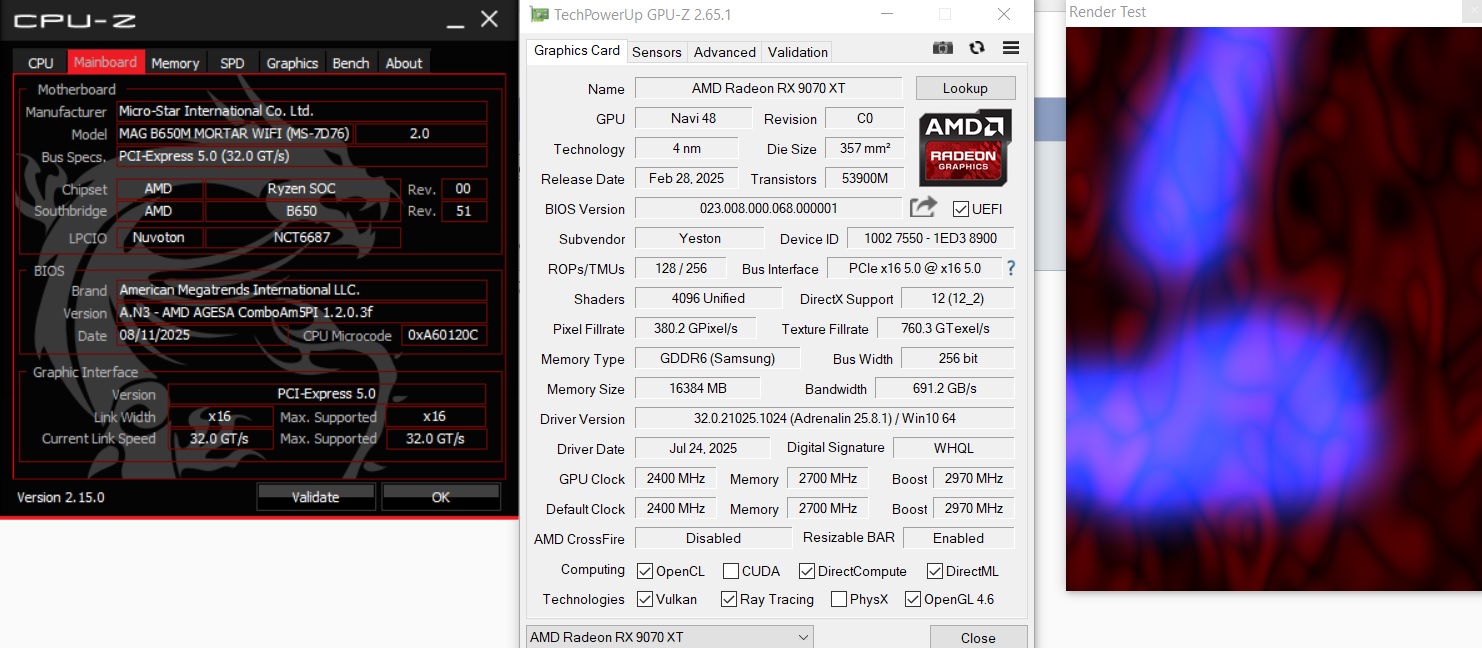Click the Device ID value 1002 7550 - 1ED3 8900
Viewport: 1482px width, 648px height.
coord(930,238)
